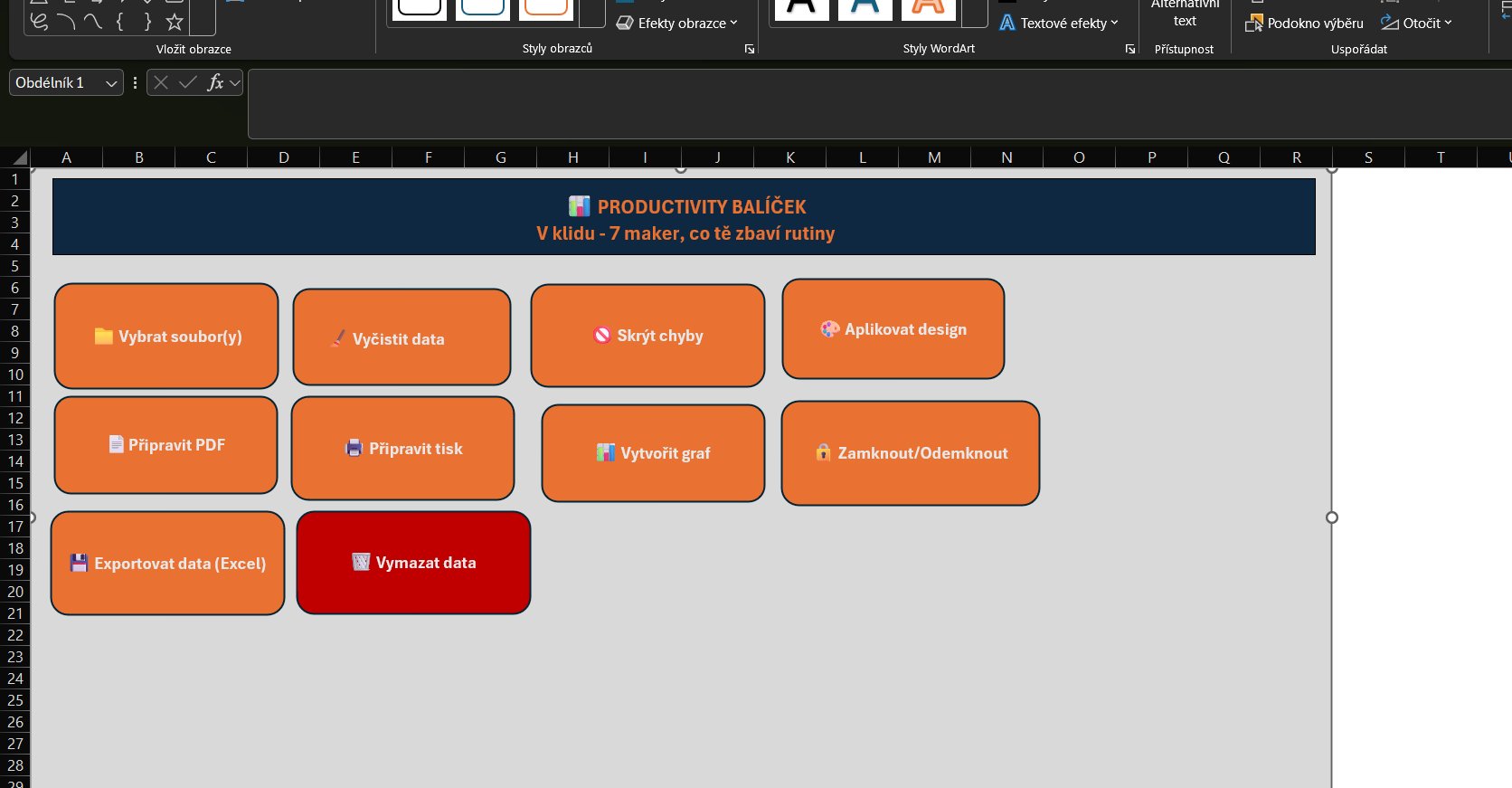Expand the dropdown next to fx

click(235, 83)
